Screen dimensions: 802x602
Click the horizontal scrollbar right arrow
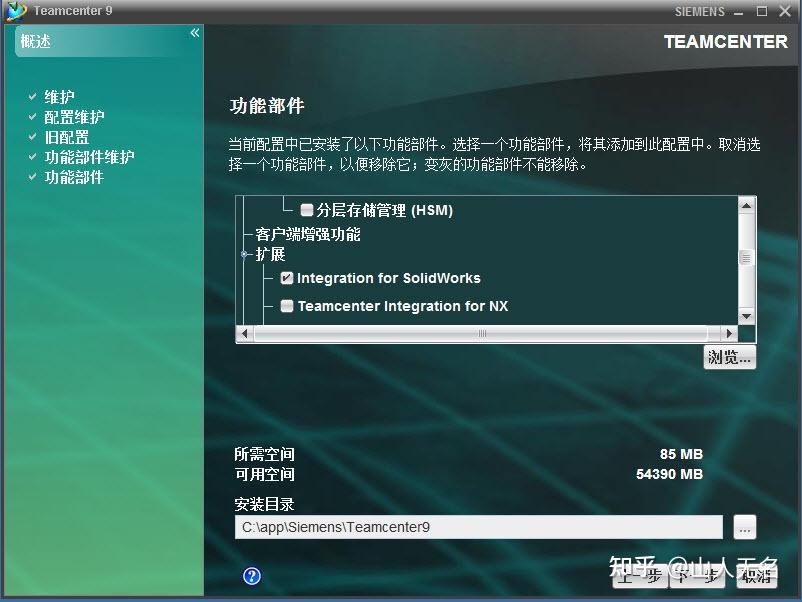pyautogui.click(x=729, y=334)
